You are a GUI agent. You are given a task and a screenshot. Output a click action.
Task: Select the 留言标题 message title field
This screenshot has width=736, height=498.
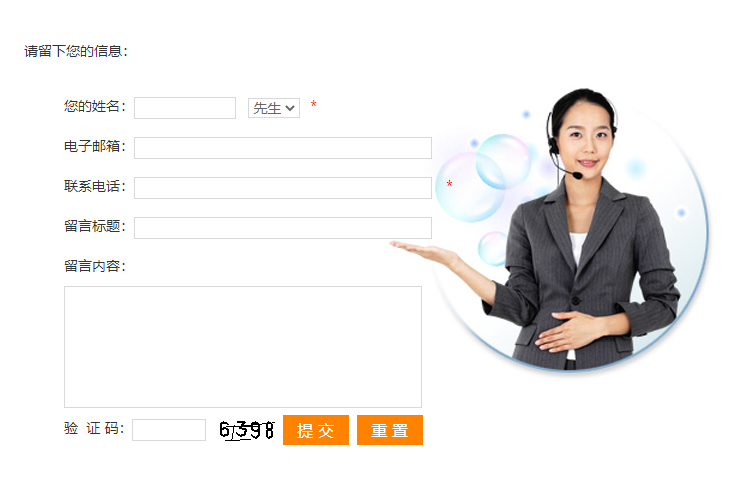[x=283, y=228]
